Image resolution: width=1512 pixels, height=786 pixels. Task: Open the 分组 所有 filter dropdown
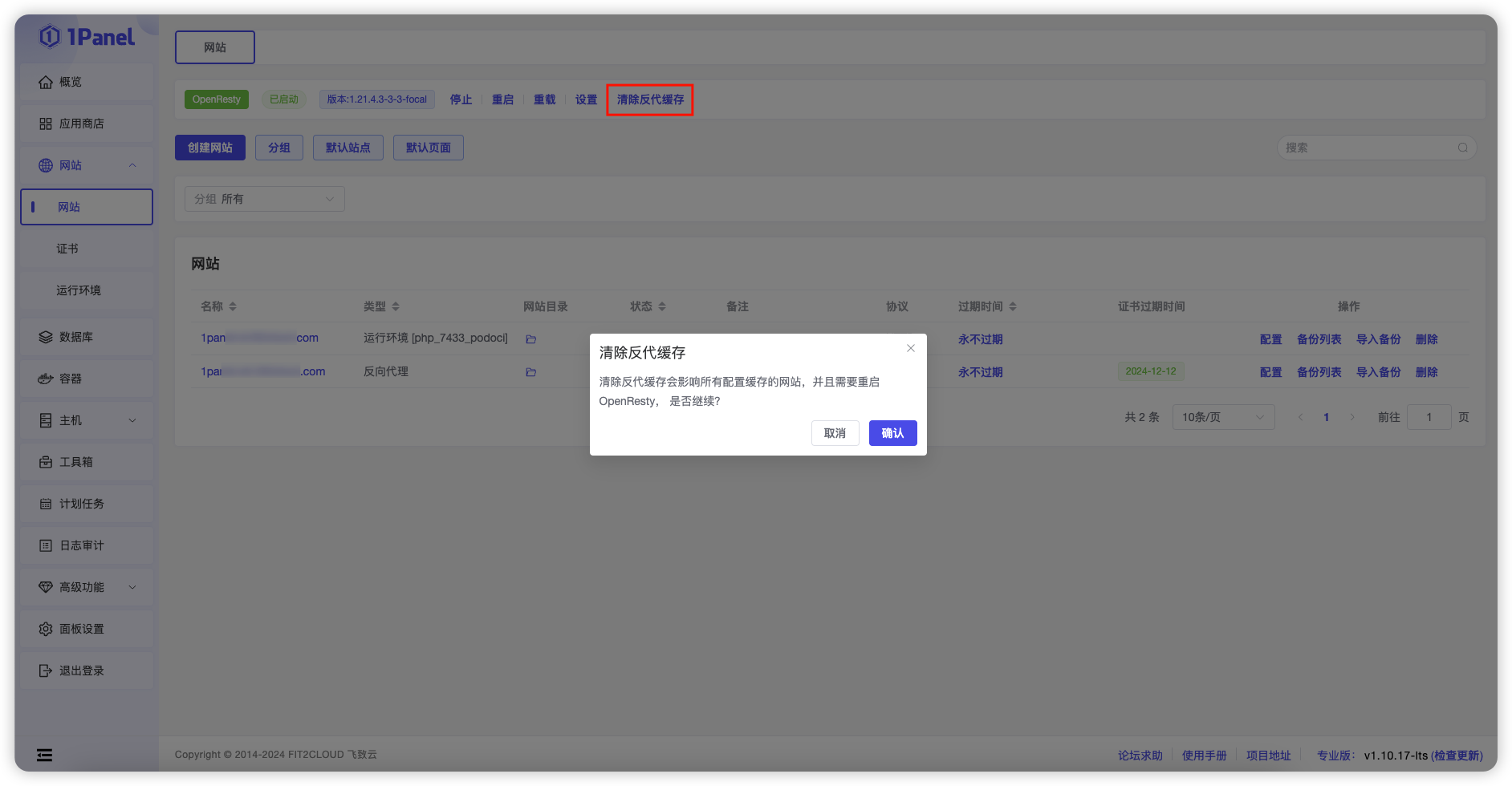(x=265, y=198)
